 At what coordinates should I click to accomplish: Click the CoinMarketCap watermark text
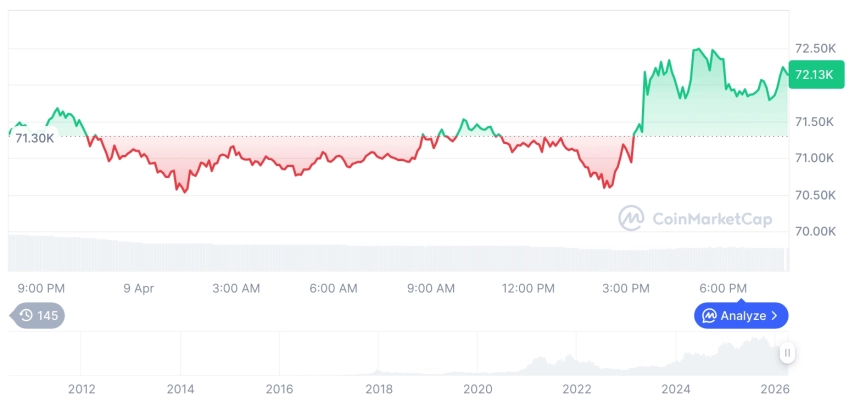pos(711,219)
